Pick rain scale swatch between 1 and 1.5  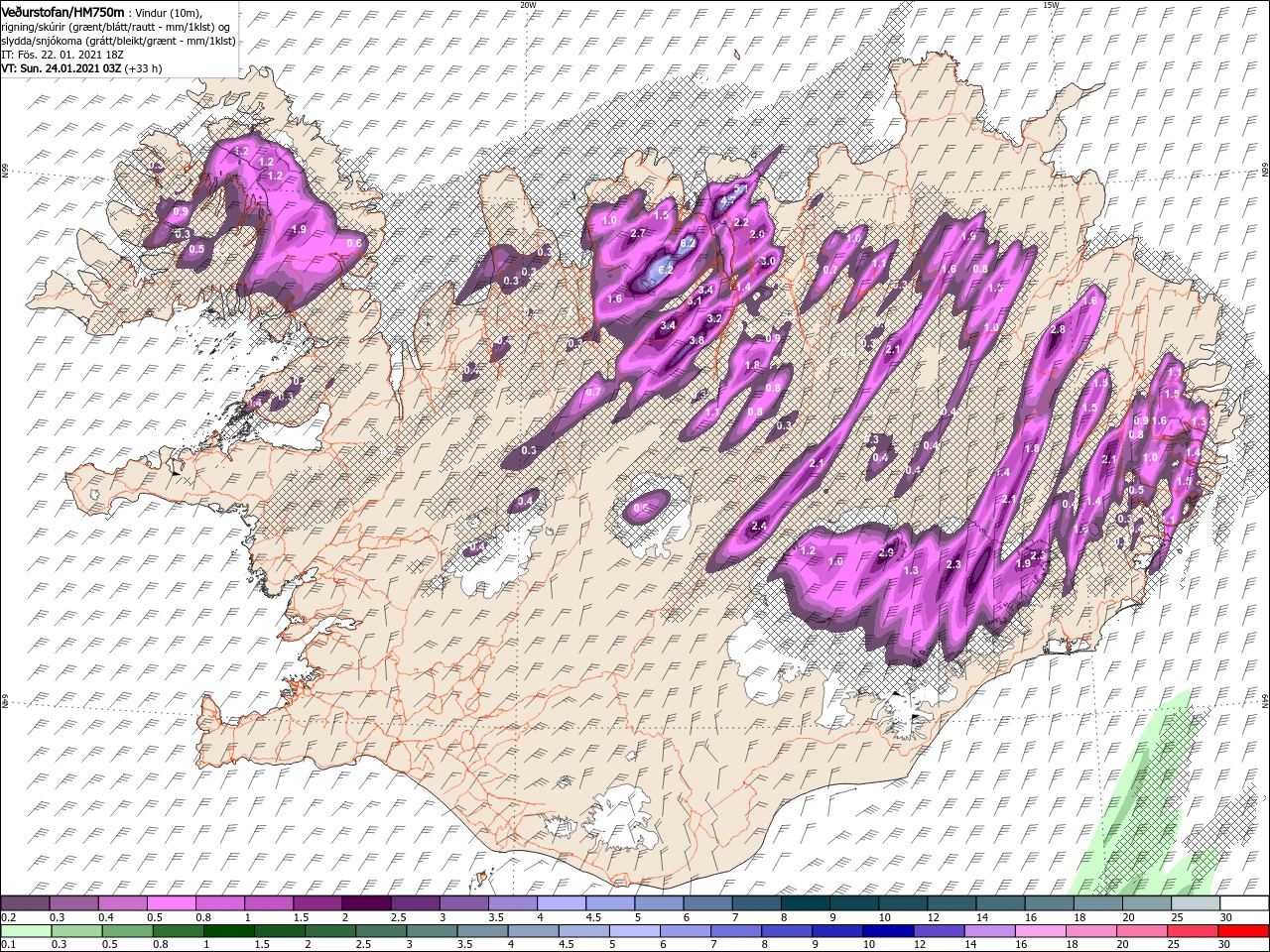click(x=230, y=931)
